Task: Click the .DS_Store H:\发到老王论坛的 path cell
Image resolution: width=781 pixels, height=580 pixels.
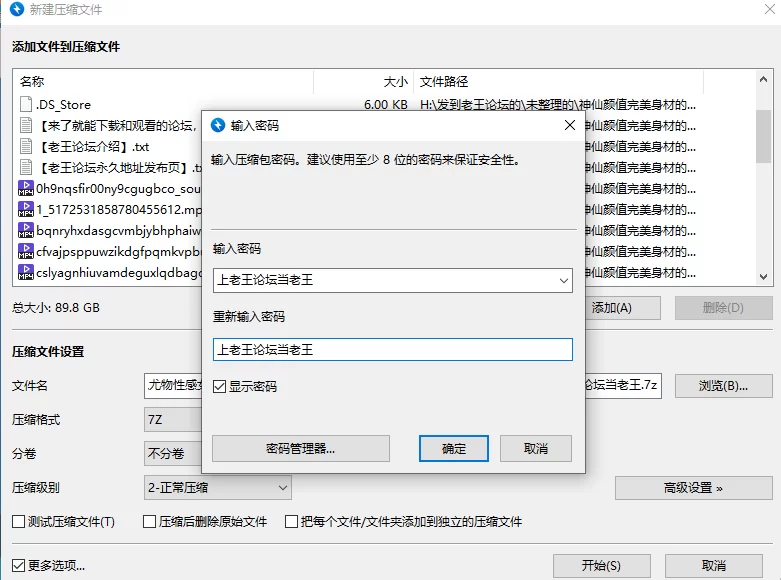Action: 558,105
